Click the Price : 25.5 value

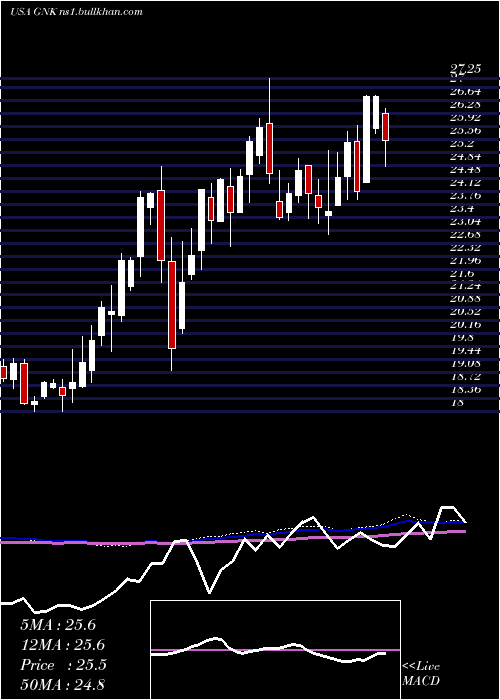[63, 665]
